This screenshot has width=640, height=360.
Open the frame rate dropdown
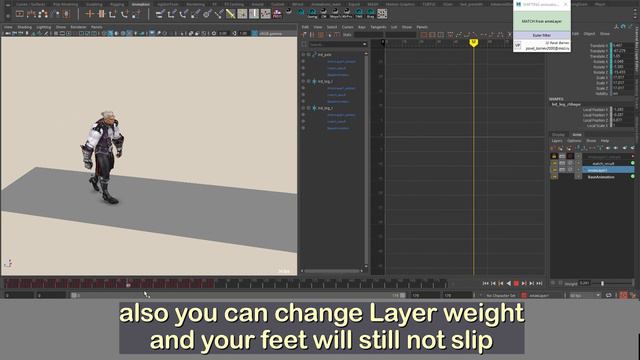click(585, 295)
